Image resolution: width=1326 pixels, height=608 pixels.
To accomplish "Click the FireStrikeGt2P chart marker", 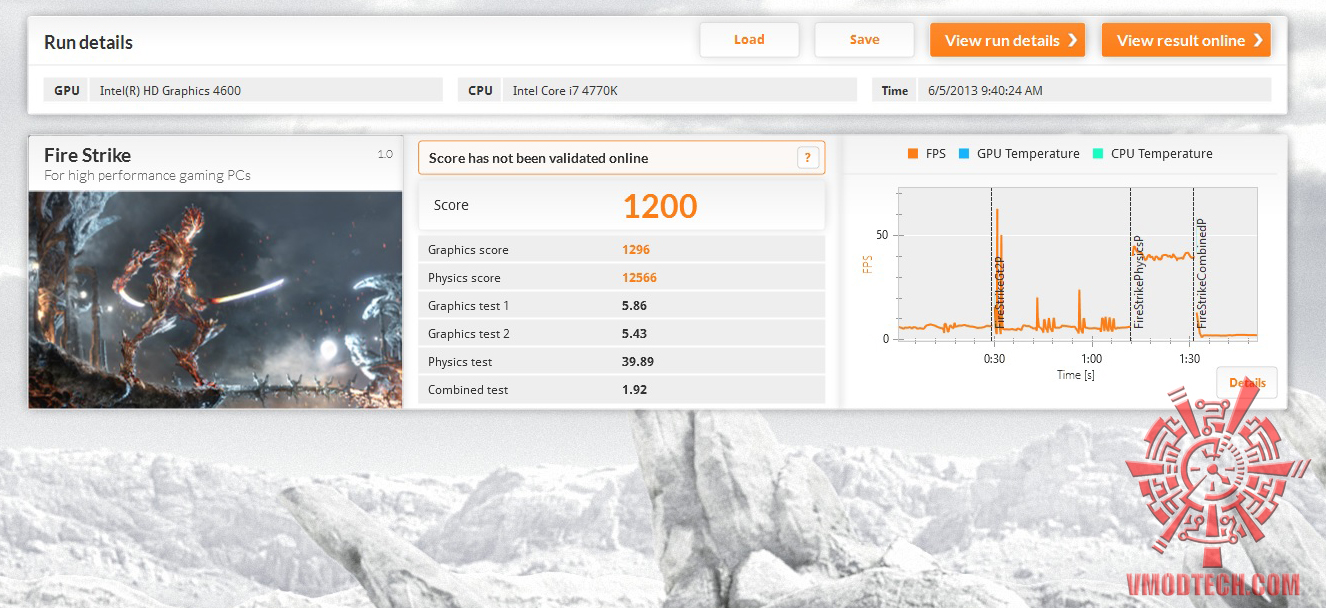I will (998, 293).
